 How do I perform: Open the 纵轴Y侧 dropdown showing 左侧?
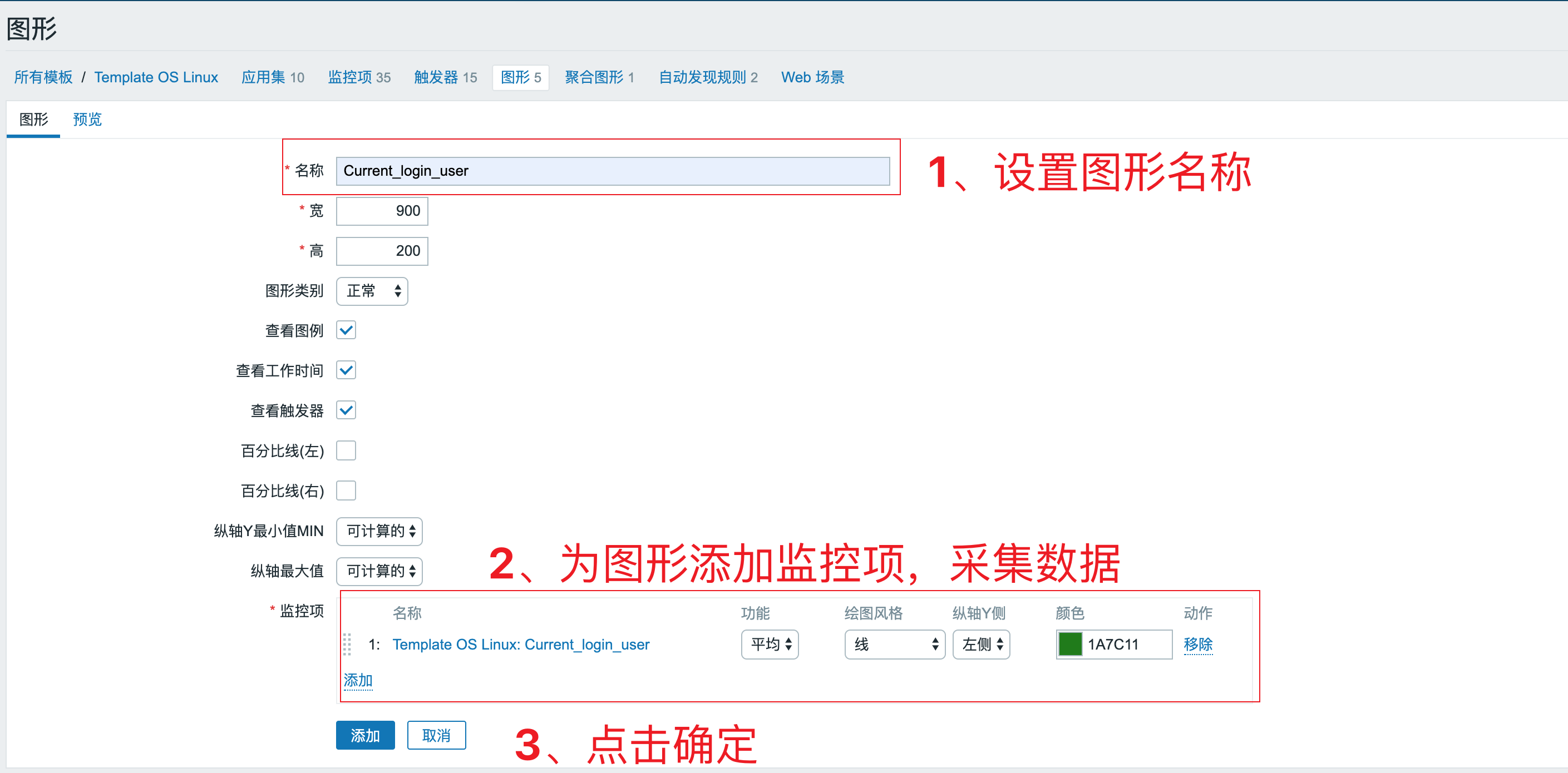tap(980, 645)
